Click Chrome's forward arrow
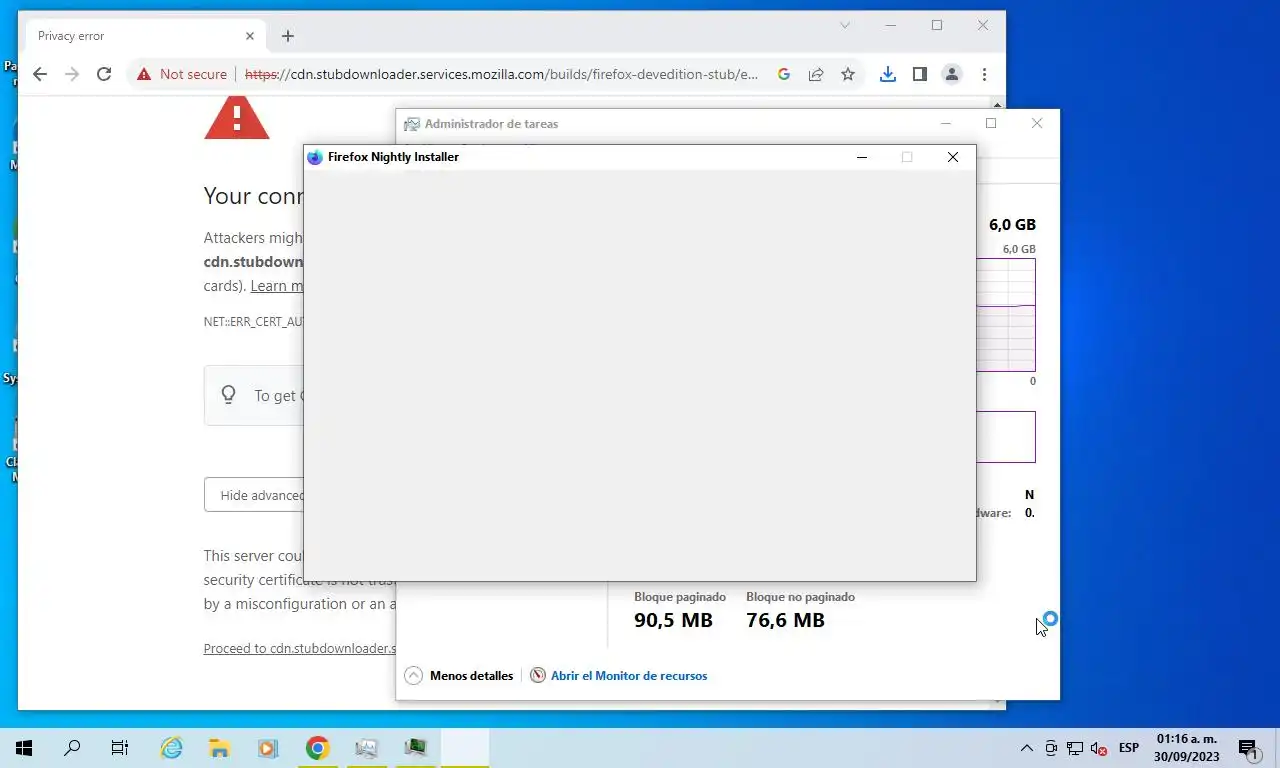The width and height of the screenshot is (1280, 768). click(72, 74)
